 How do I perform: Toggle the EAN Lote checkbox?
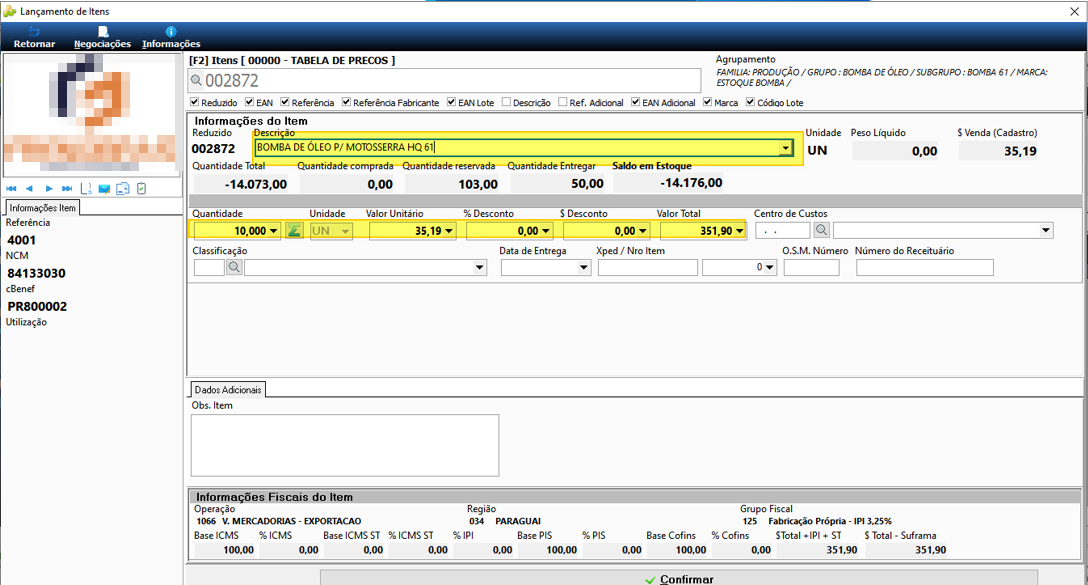pos(451,102)
